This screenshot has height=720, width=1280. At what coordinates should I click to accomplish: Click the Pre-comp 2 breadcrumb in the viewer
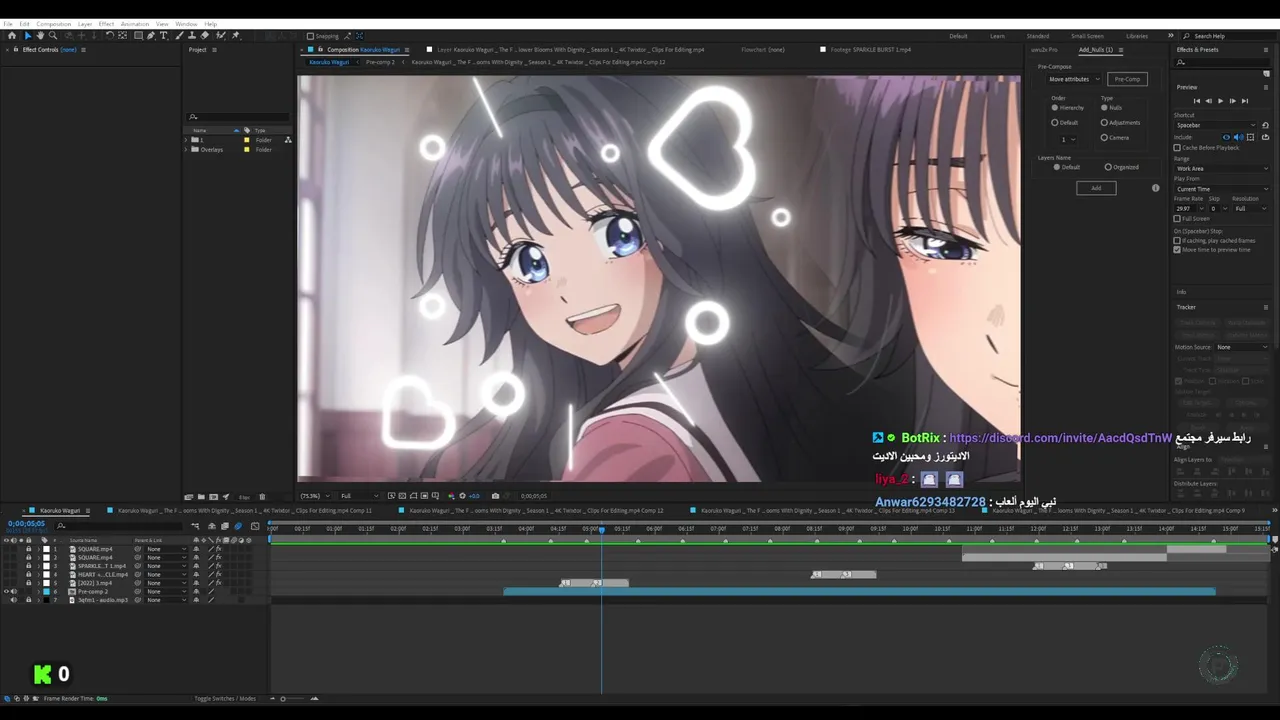380,62
